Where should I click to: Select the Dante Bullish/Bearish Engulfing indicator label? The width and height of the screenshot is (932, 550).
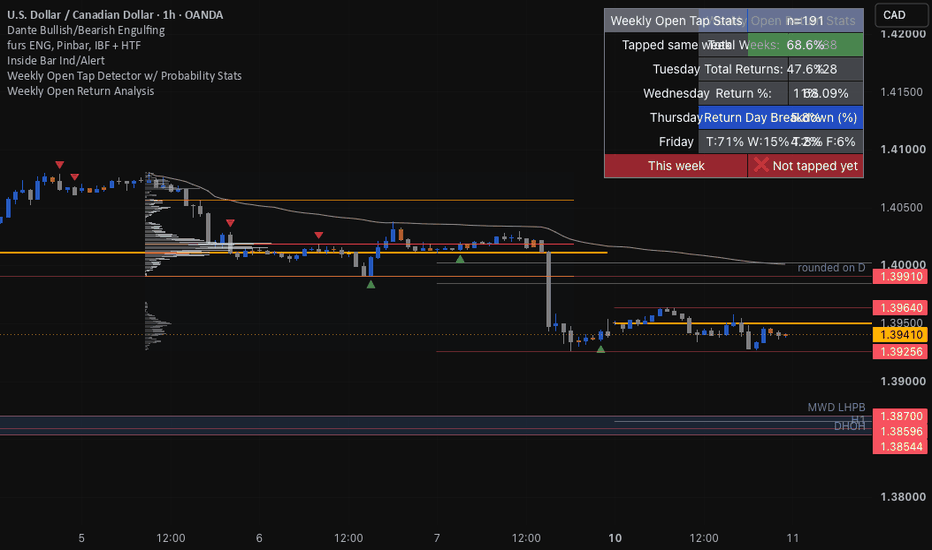[86, 30]
